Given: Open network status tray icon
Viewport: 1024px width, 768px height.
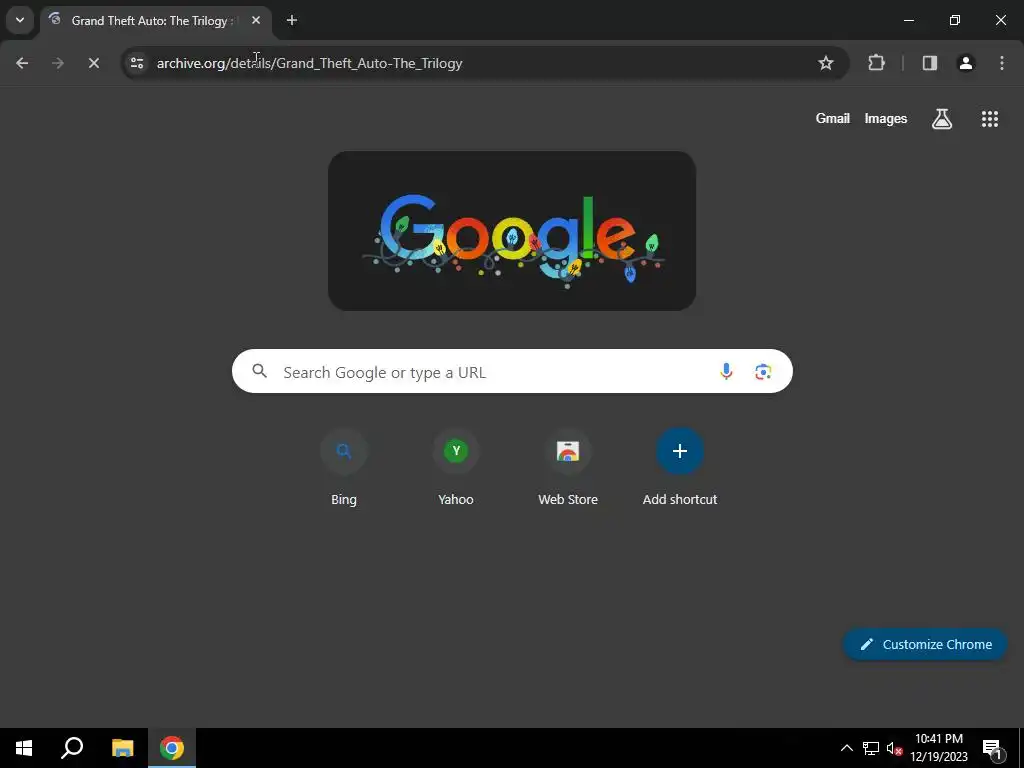Looking at the screenshot, I should pyautogui.click(x=871, y=748).
